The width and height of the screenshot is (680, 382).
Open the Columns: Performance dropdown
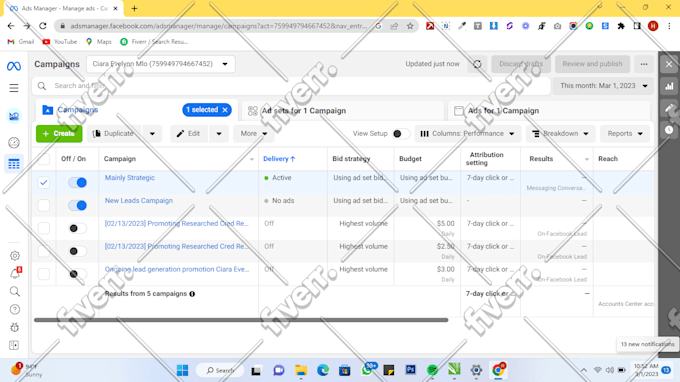(x=468, y=134)
